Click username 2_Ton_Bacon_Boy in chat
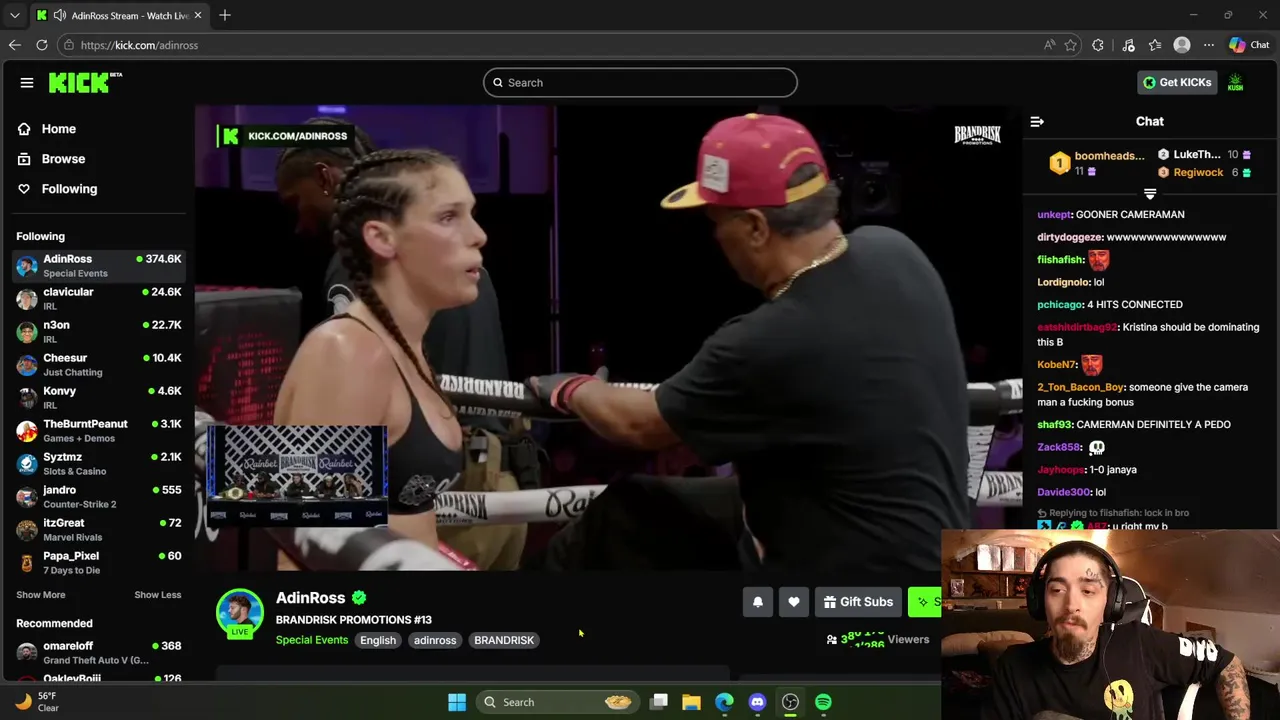 coord(1080,387)
